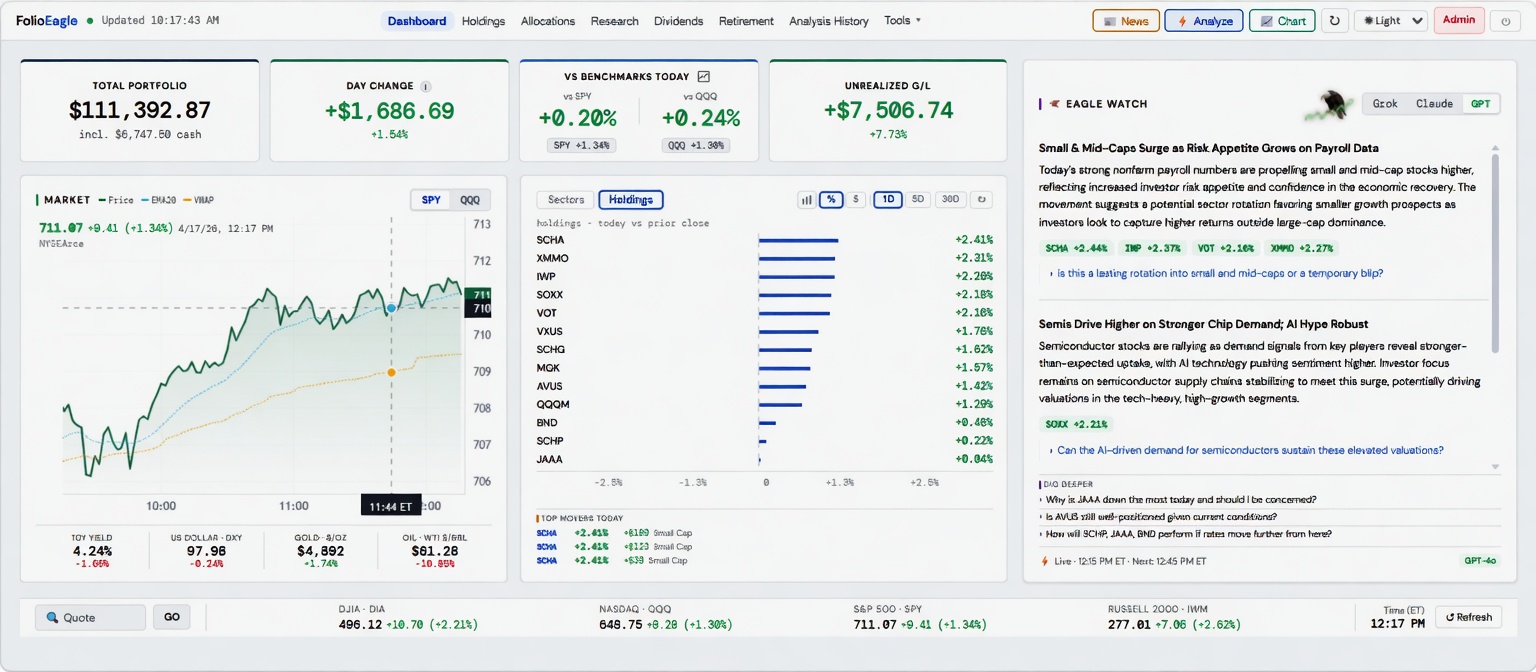Click the bar chart icon in Holdings panel
Viewport: 1536px width, 672px height.
pos(807,199)
